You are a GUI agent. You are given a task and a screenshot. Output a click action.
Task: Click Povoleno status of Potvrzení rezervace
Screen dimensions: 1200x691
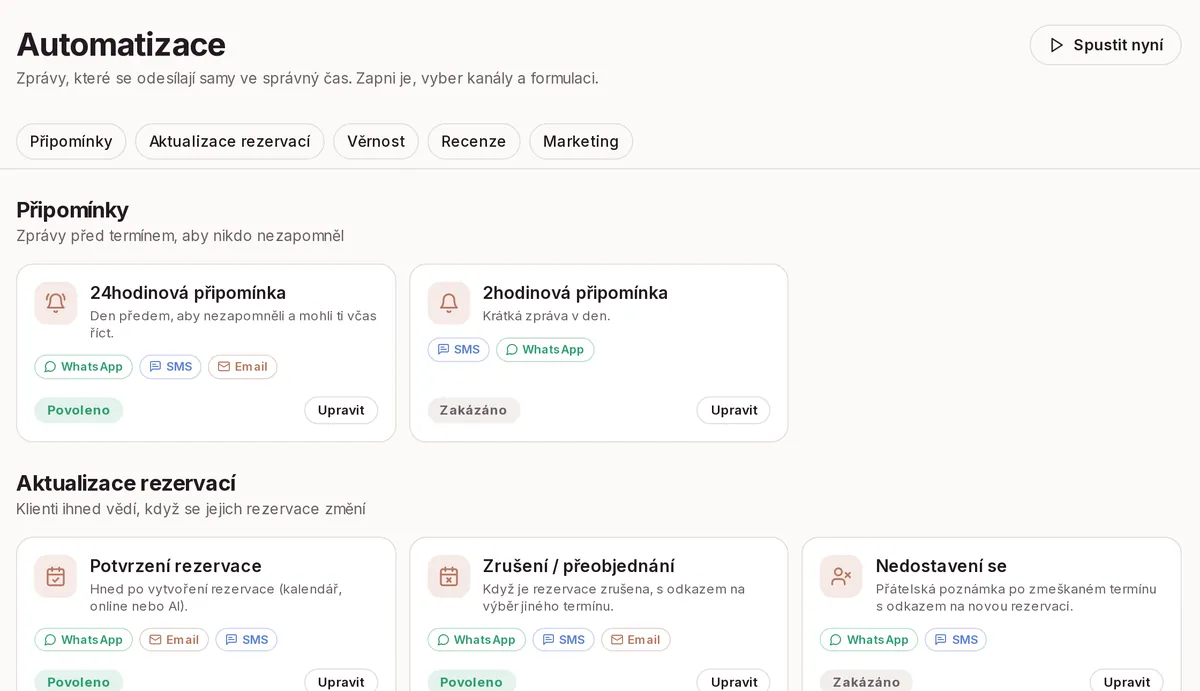tap(79, 681)
